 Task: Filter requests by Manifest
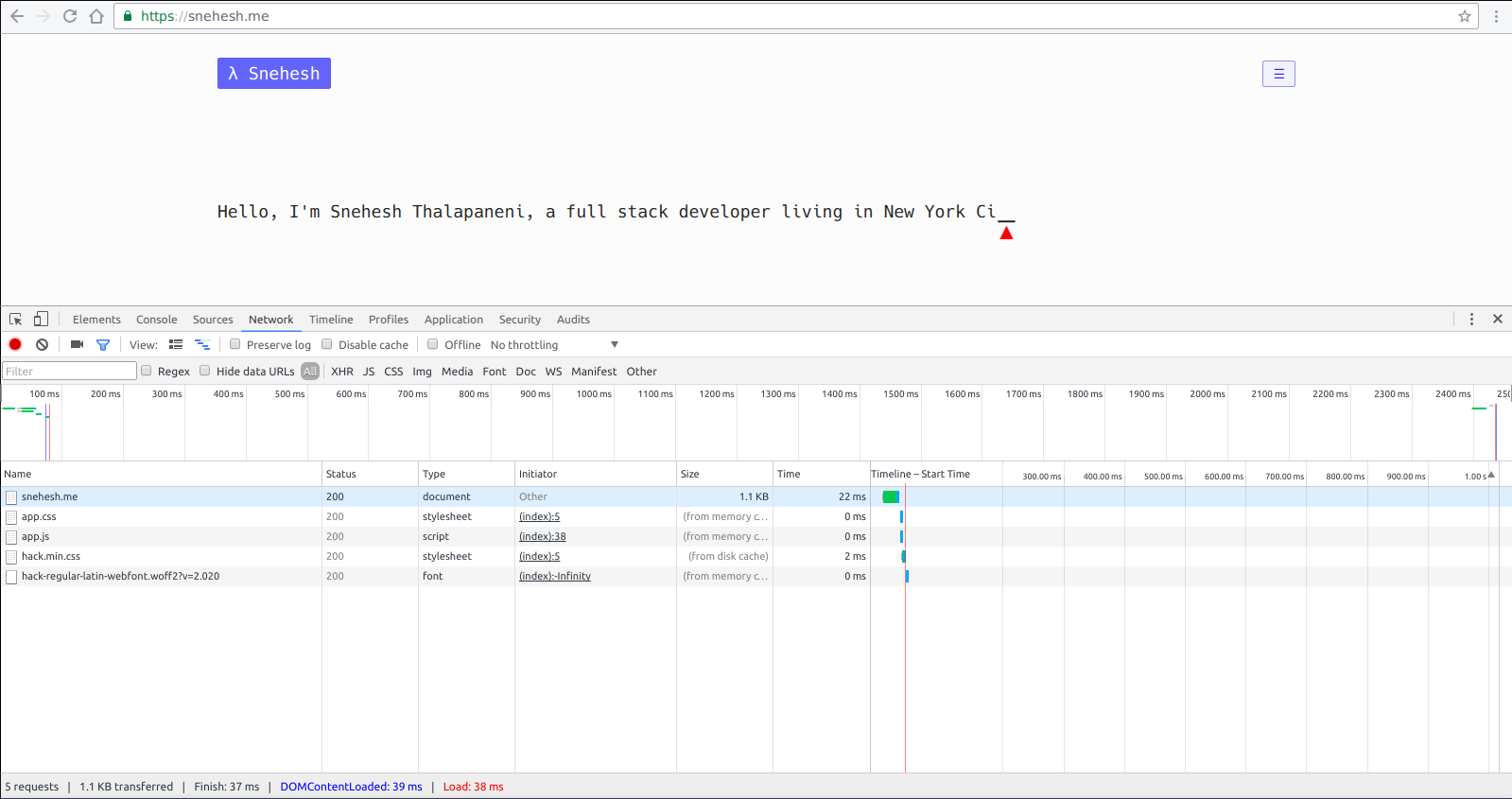point(594,372)
